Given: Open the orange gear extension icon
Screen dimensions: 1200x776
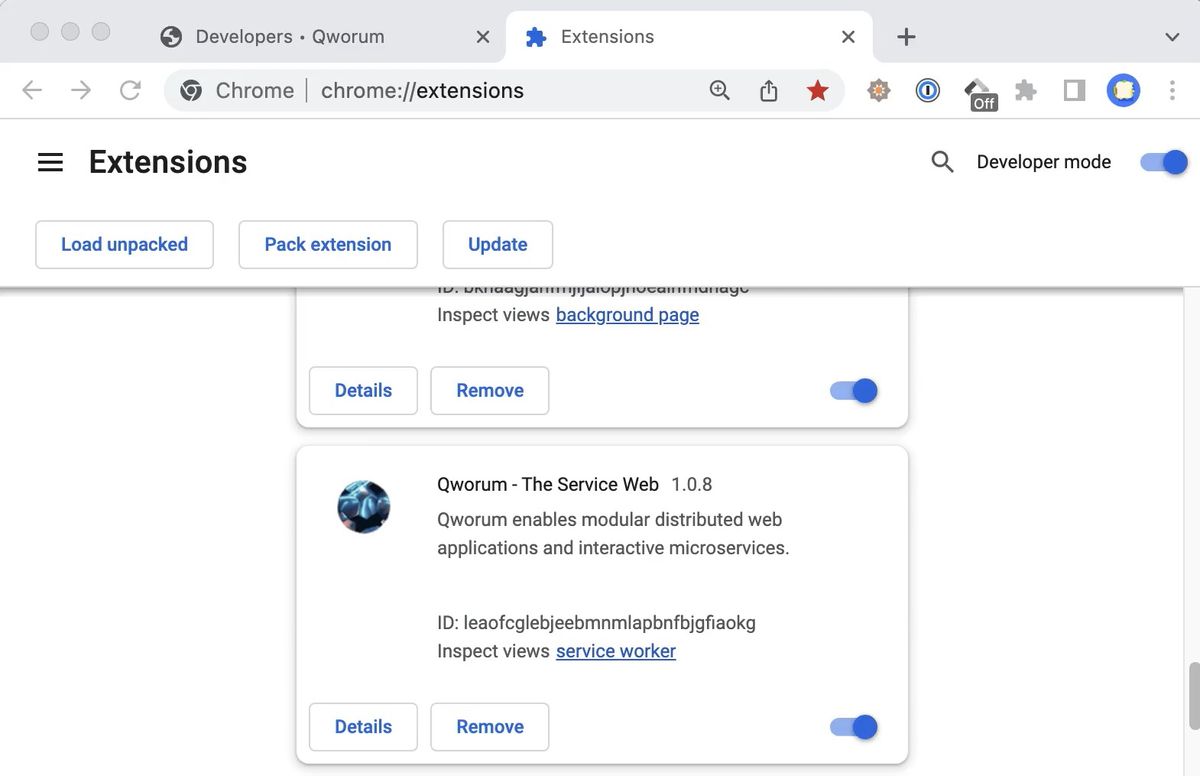Looking at the screenshot, I should [879, 91].
